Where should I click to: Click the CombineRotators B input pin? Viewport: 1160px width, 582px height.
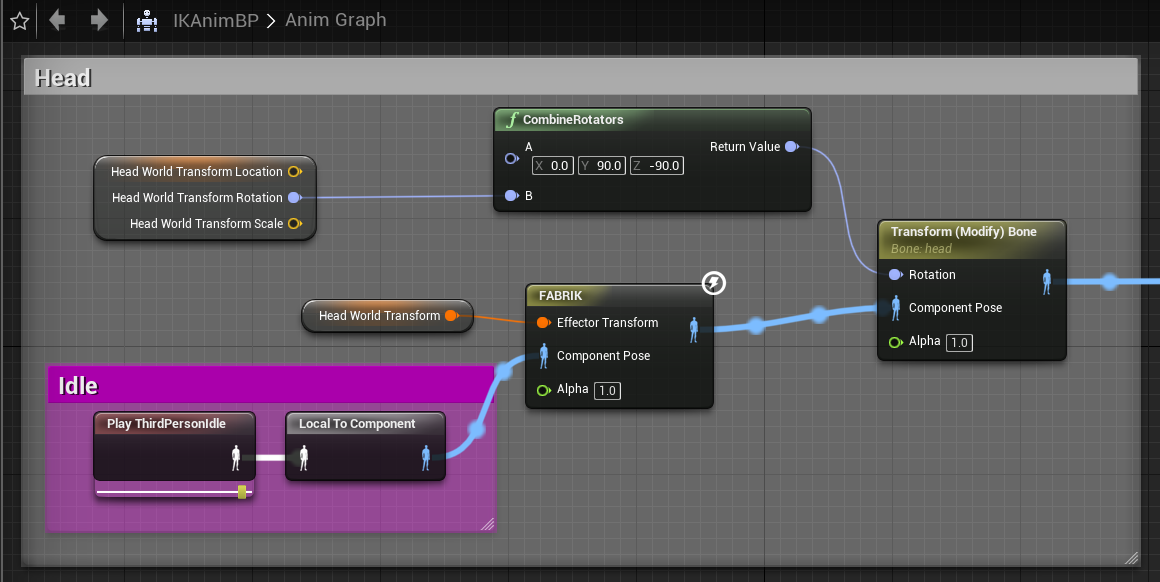tap(511, 195)
